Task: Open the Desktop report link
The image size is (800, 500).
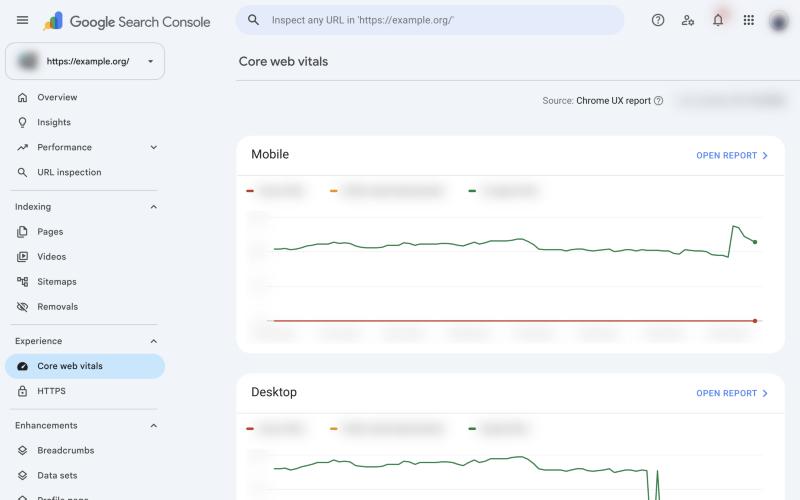Action: click(732, 393)
